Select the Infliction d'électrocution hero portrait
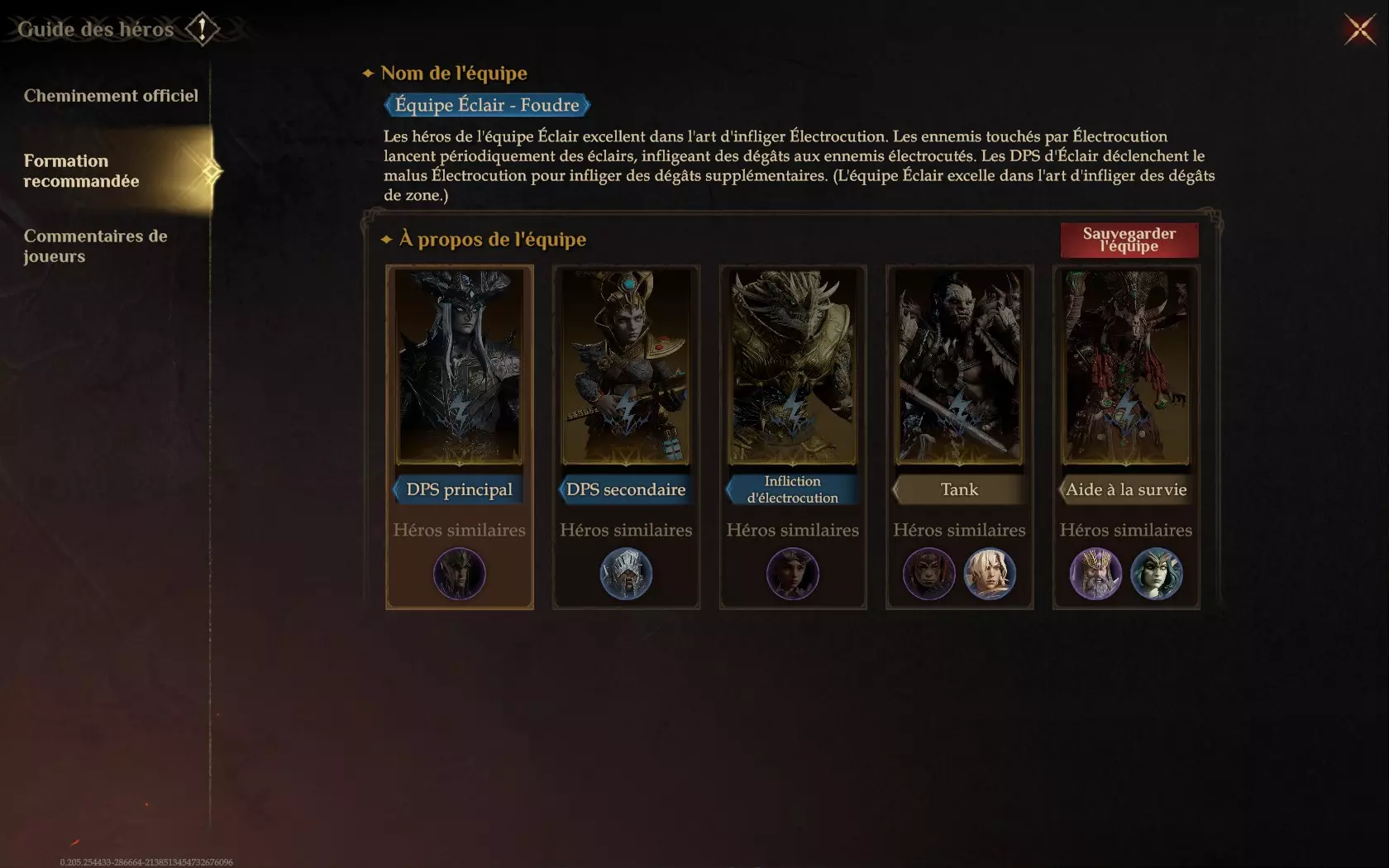Viewport: 1389px width, 868px height. point(793,367)
